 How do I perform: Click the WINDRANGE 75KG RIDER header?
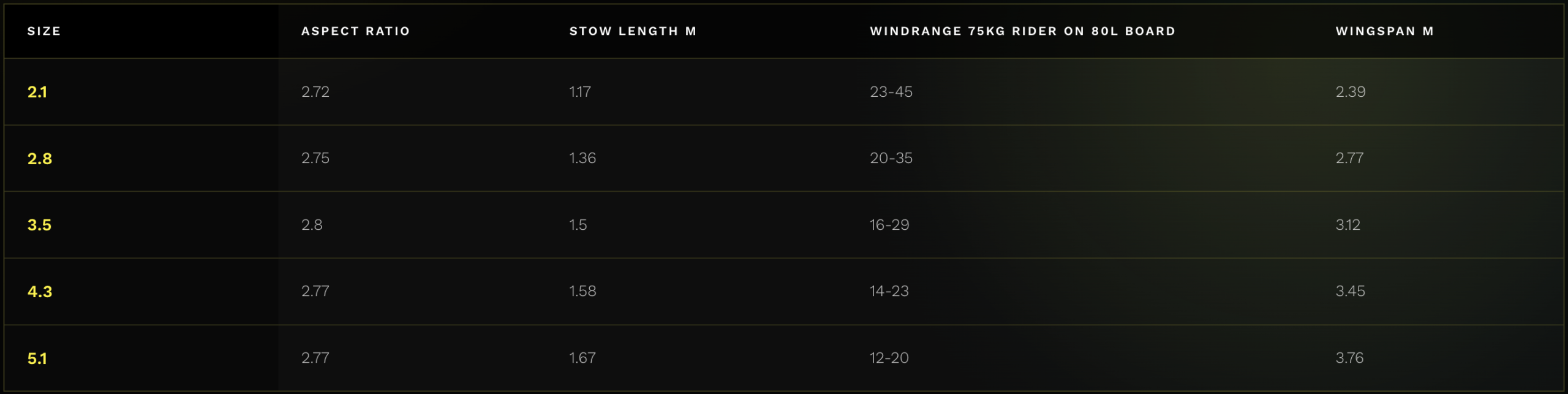1022,31
